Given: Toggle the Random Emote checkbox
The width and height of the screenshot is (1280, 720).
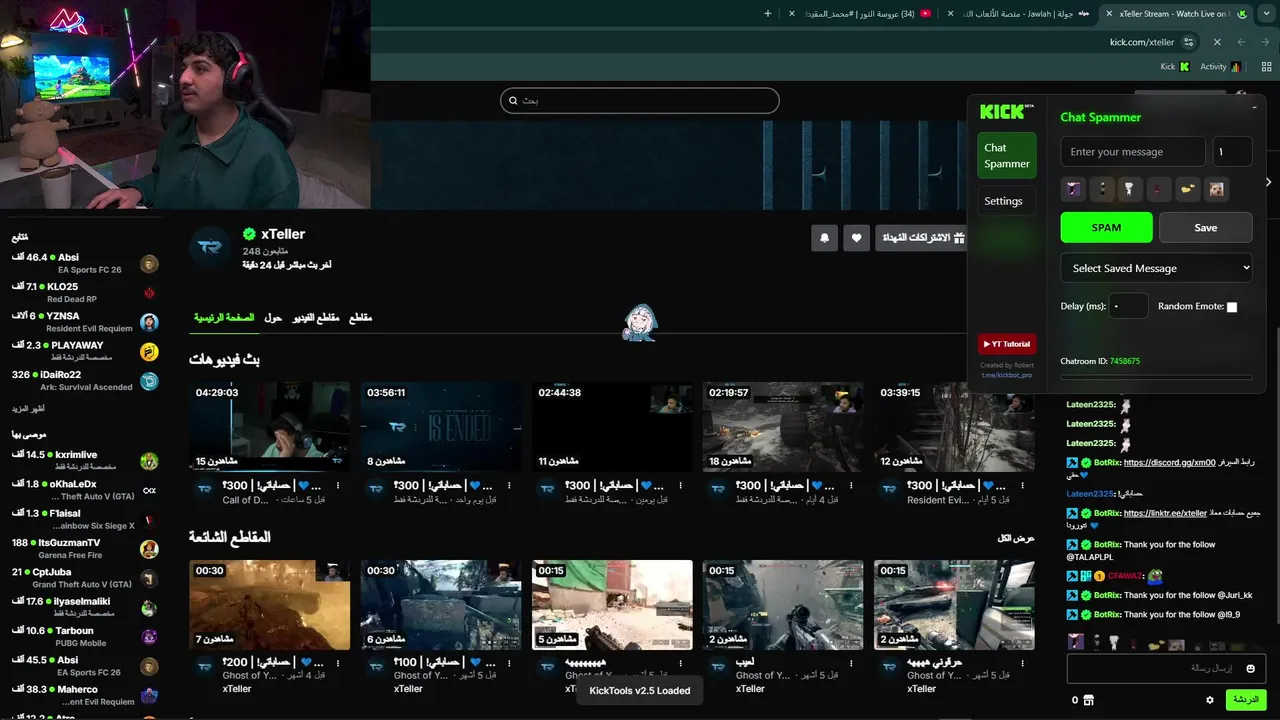Looking at the screenshot, I should (x=1232, y=307).
